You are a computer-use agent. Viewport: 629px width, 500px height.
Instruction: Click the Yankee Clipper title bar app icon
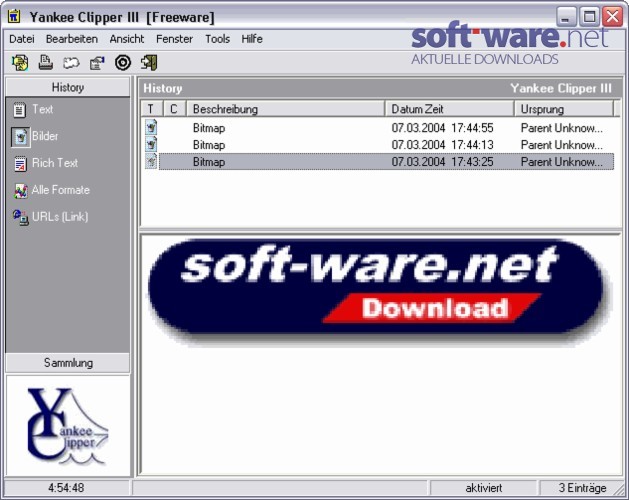coord(14,16)
